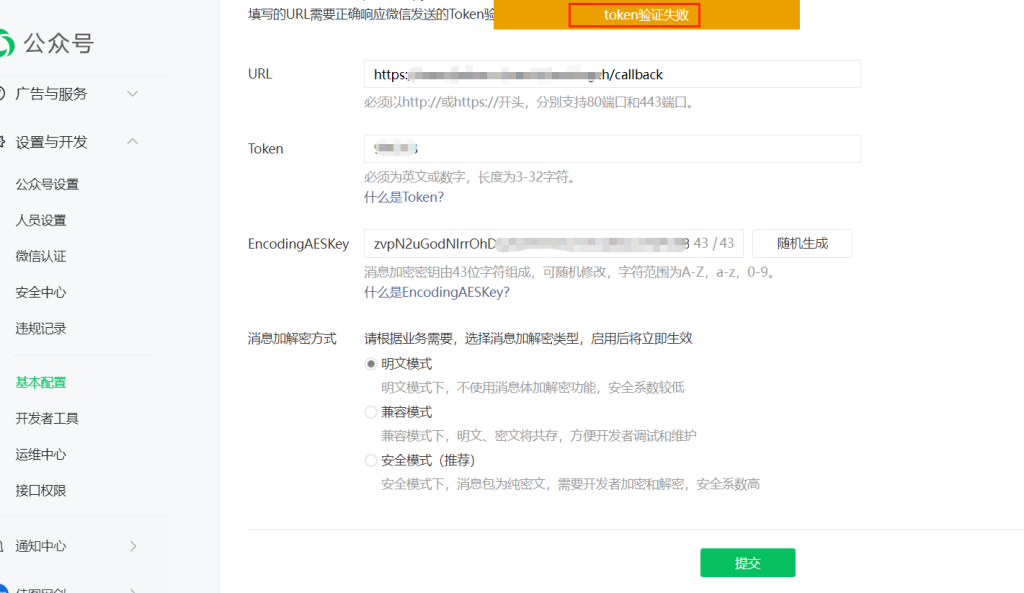Select the 明文模式 radio button
The width and height of the screenshot is (1024, 593).
pyautogui.click(x=371, y=364)
